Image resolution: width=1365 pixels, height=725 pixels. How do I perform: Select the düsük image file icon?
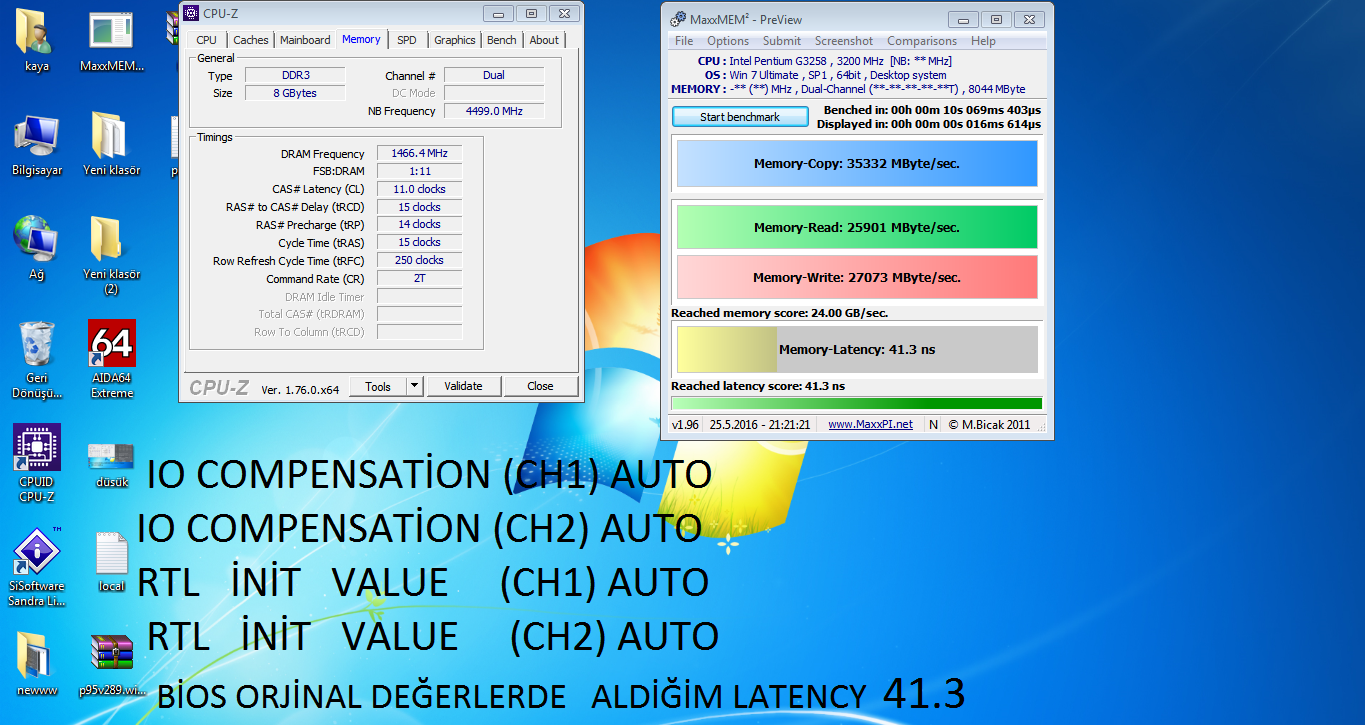pos(111,457)
